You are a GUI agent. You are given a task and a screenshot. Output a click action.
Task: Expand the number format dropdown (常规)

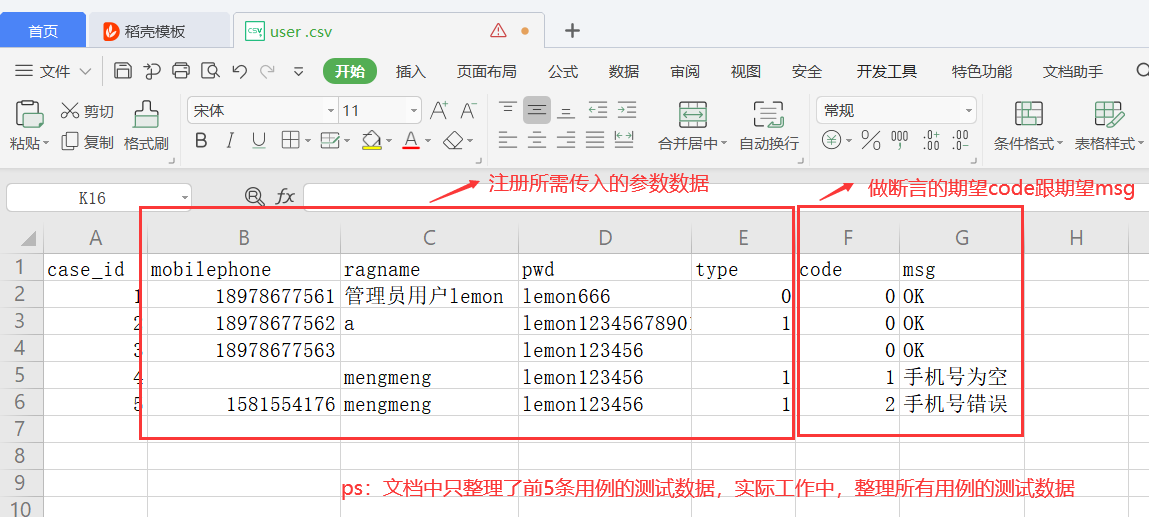(968, 110)
